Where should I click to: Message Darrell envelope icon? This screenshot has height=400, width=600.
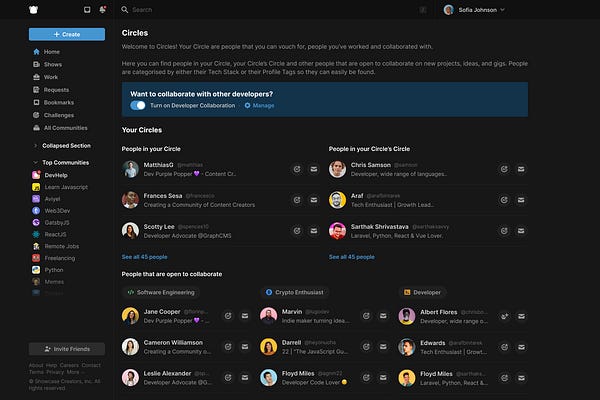point(383,347)
